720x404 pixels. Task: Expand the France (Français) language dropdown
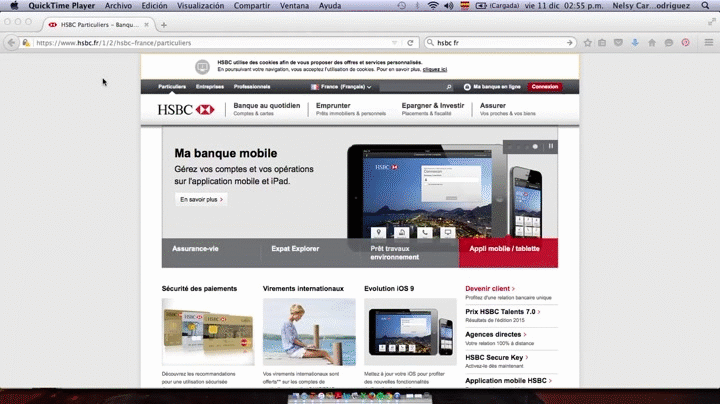point(342,87)
